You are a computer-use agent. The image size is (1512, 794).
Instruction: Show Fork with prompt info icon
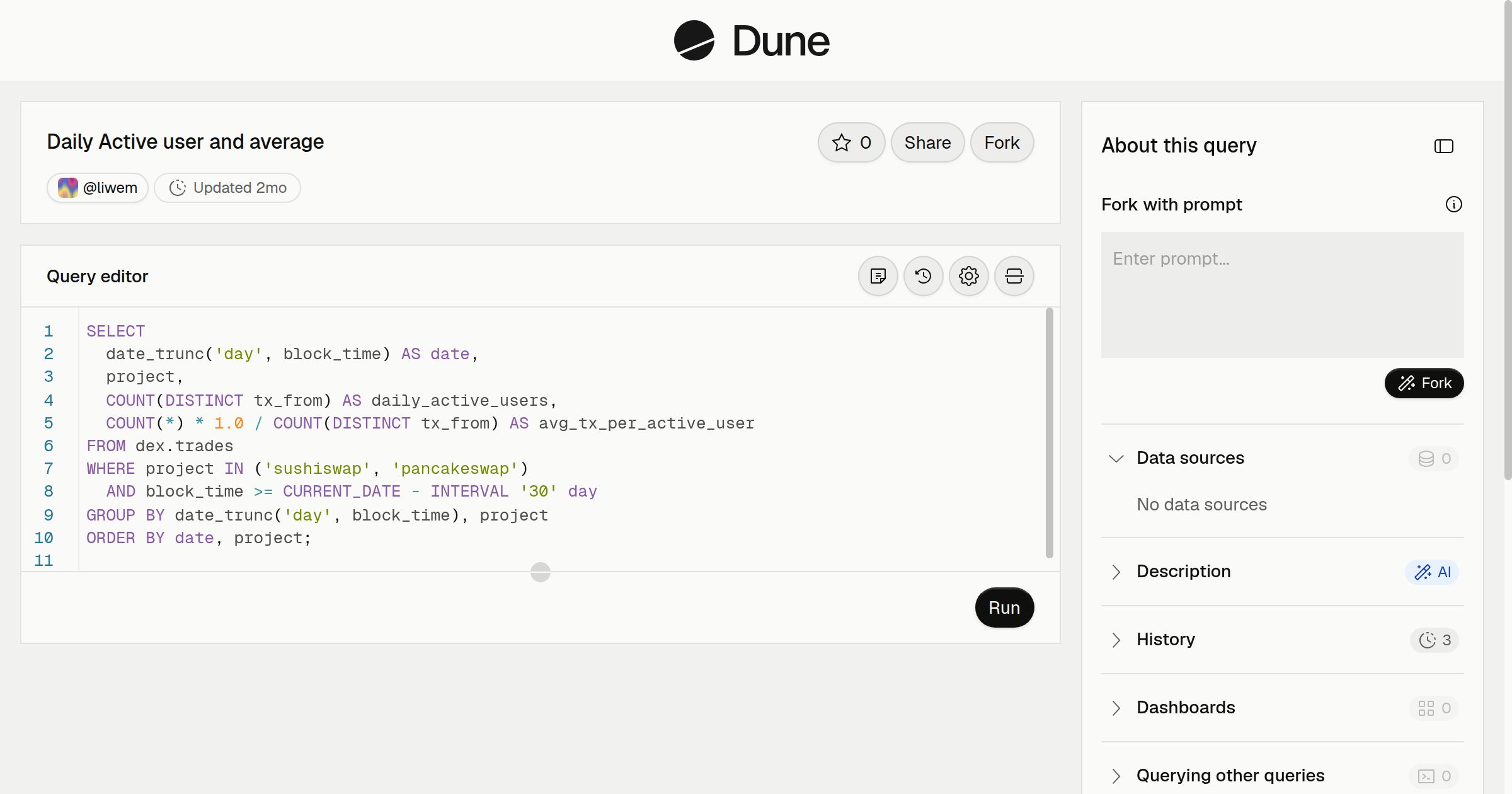tap(1454, 204)
